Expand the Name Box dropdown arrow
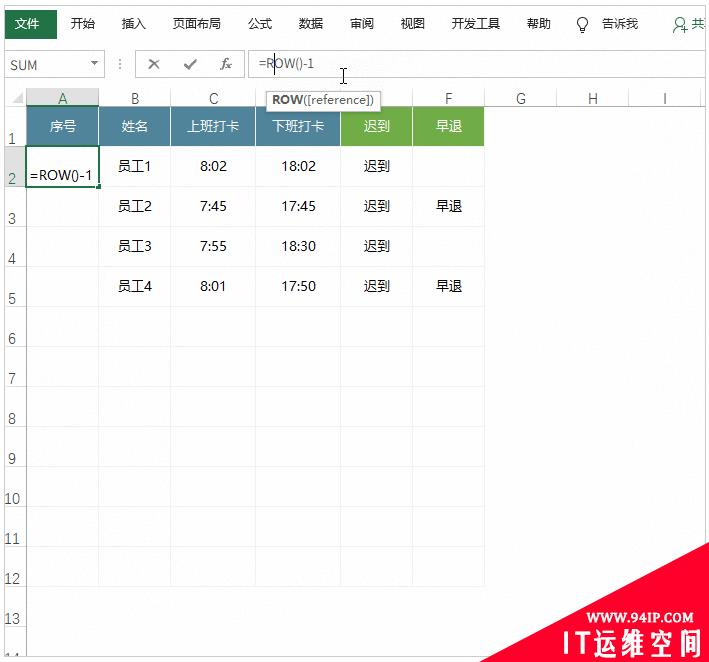The image size is (709, 662). coord(94,64)
